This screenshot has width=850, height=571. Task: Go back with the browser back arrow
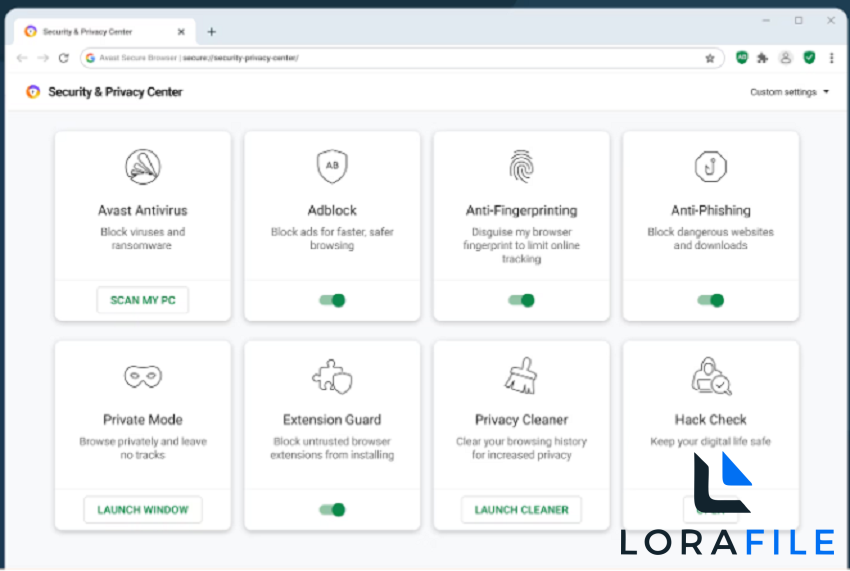tap(22, 58)
